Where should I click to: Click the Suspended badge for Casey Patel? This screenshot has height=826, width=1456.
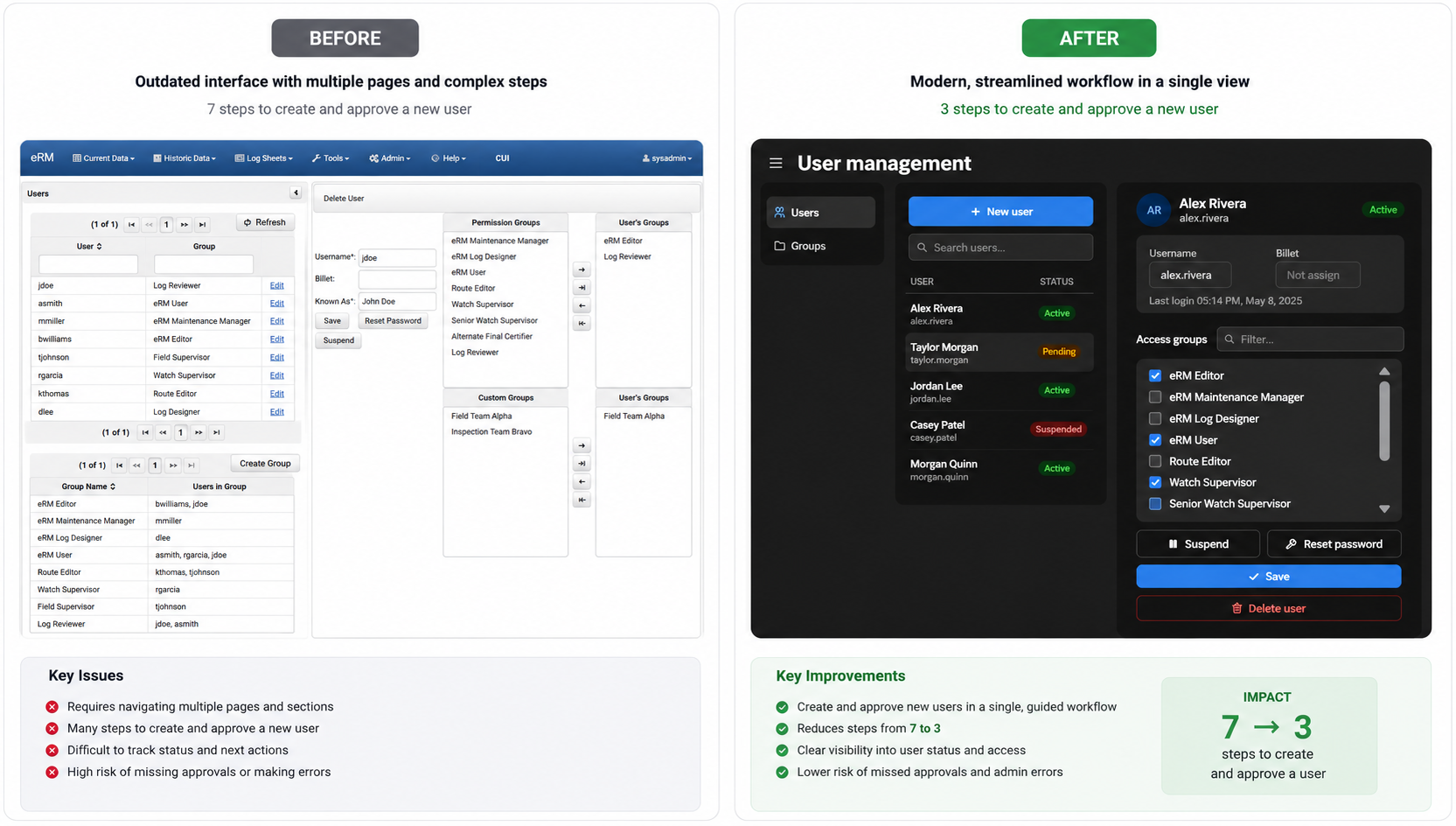click(x=1058, y=430)
